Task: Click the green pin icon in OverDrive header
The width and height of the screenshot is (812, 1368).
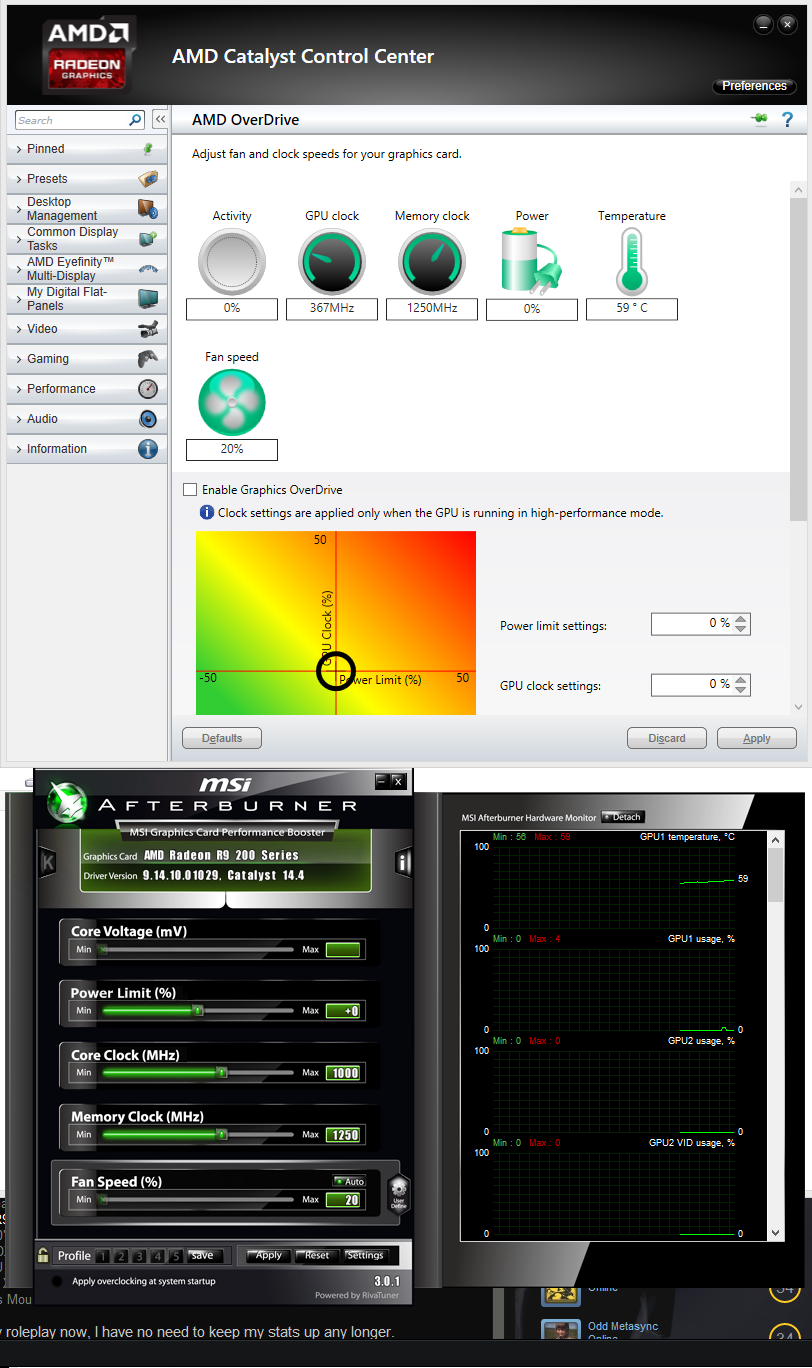Action: 760,120
